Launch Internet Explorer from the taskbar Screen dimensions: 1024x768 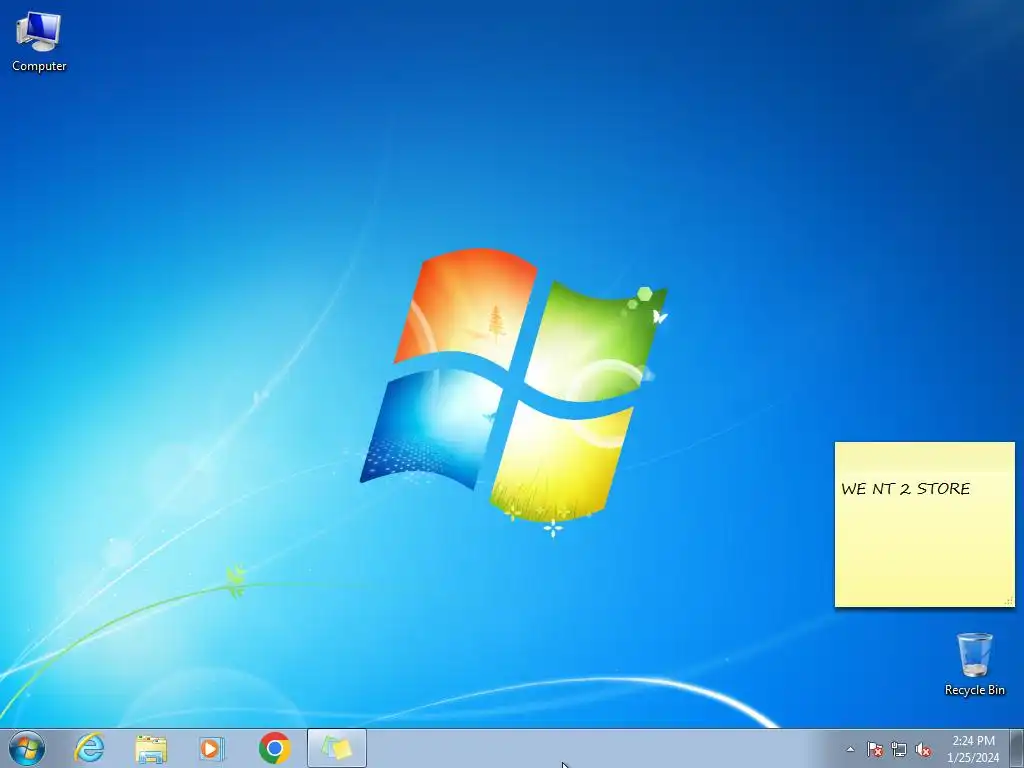coord(89,748)
